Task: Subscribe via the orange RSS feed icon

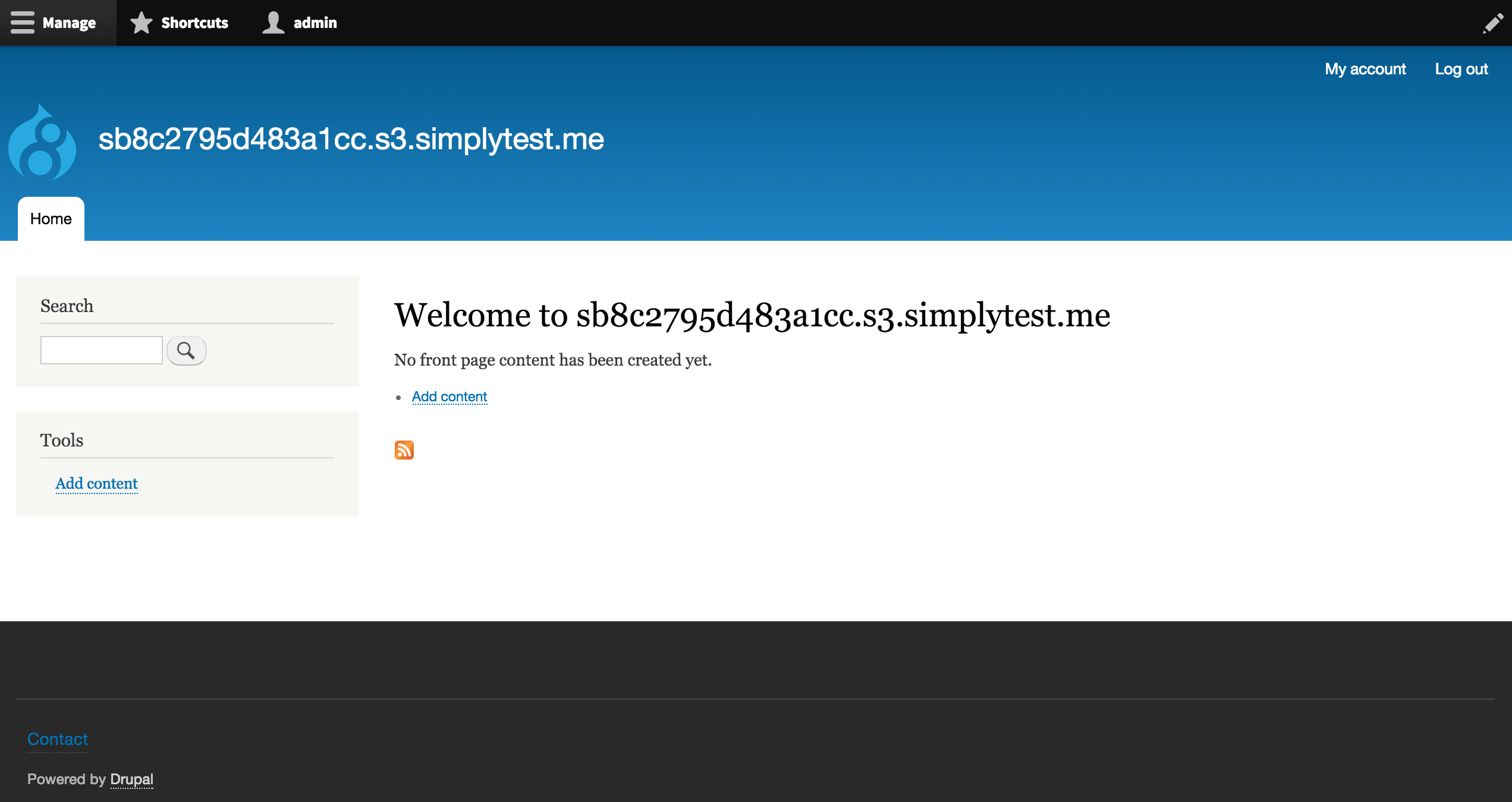Action: click(404, 450)
